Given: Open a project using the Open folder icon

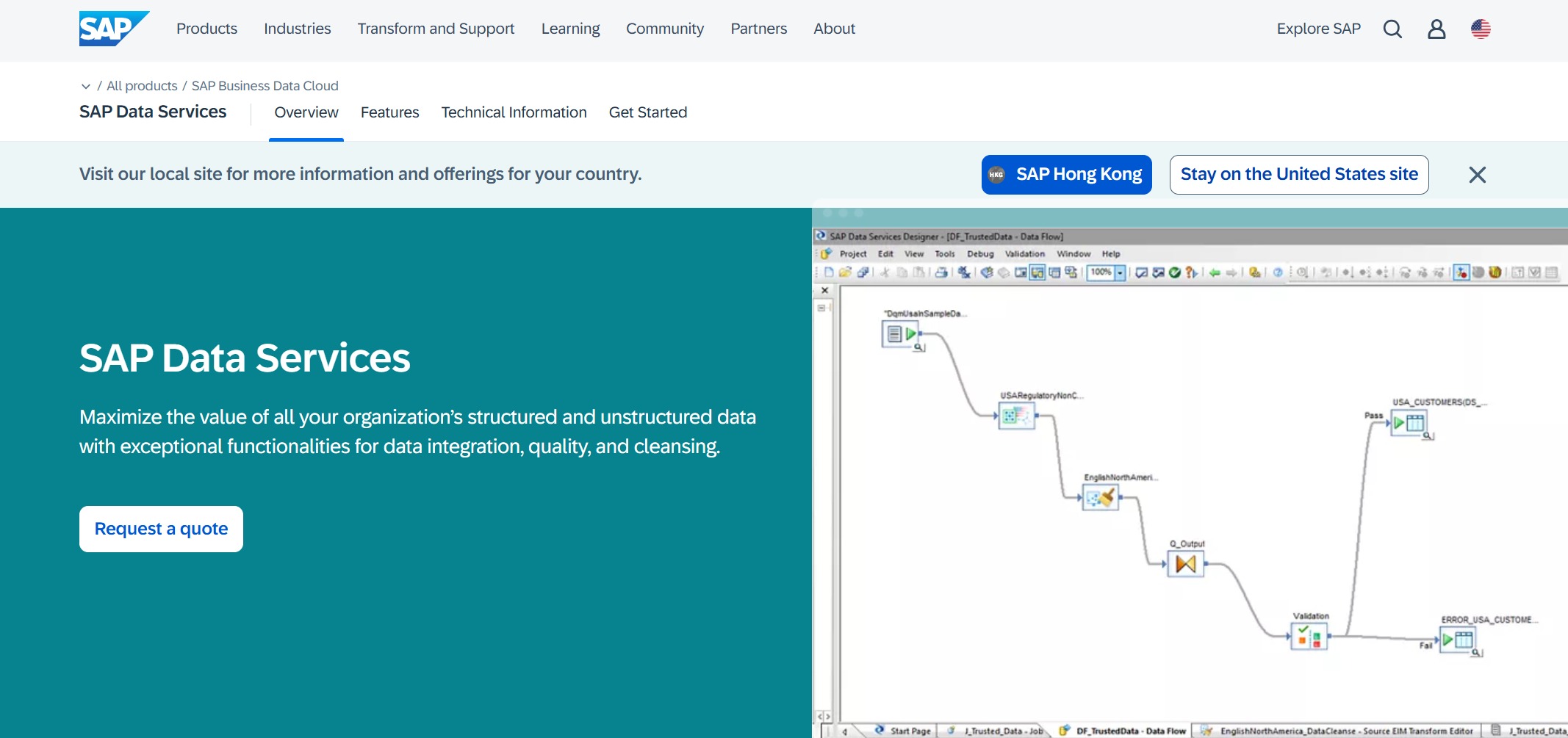Looking at the screenshot, I should [x=844, y=272].
